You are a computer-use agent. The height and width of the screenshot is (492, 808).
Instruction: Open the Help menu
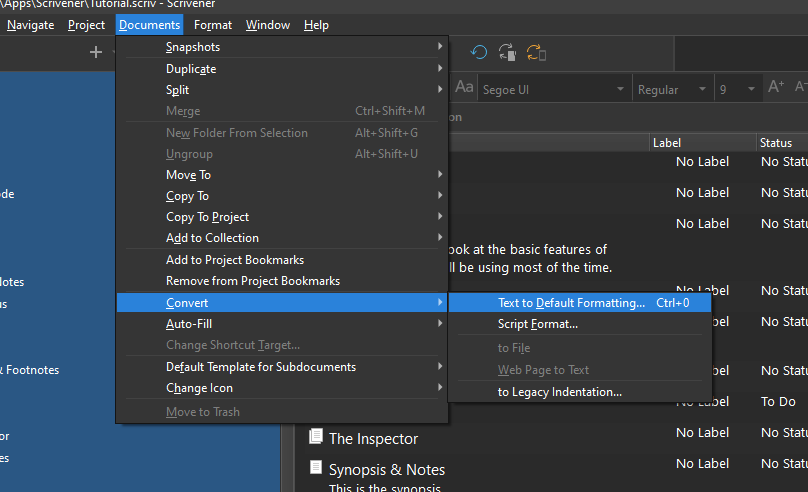point(316,25)
